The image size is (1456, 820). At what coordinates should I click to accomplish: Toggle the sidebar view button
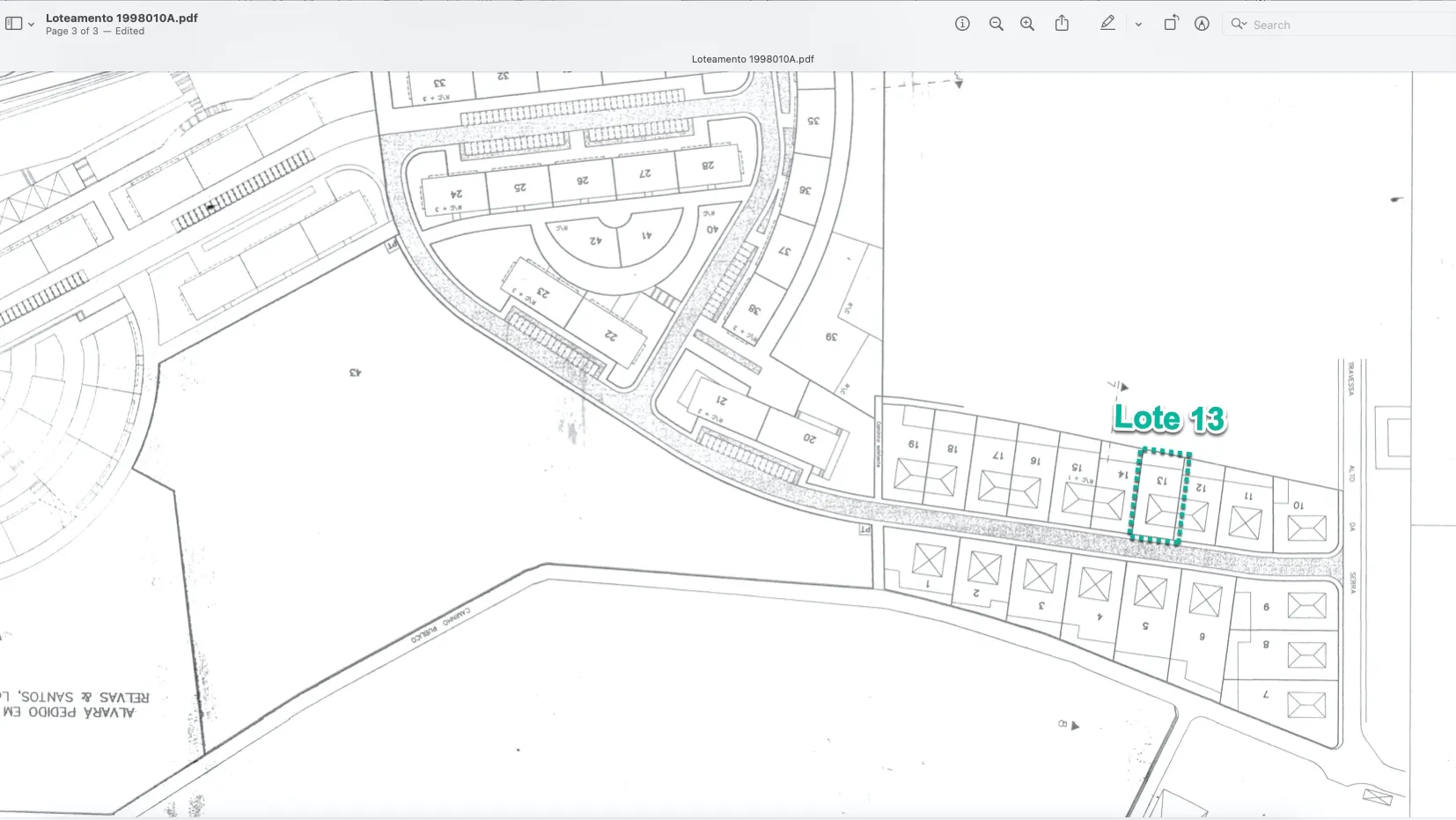[x=14, y=24]
